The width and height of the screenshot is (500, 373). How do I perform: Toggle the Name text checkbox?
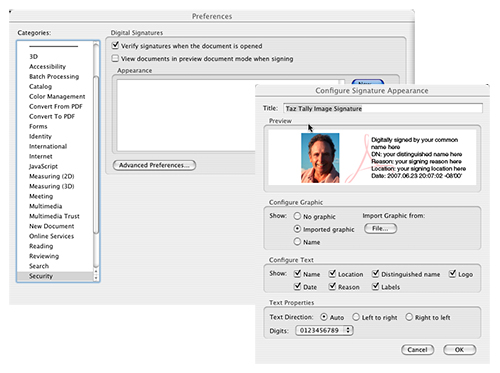point(298,274)
